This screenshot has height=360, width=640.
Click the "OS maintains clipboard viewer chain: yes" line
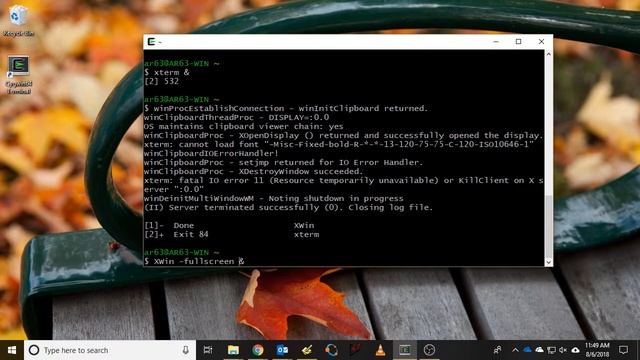point(244,127)
